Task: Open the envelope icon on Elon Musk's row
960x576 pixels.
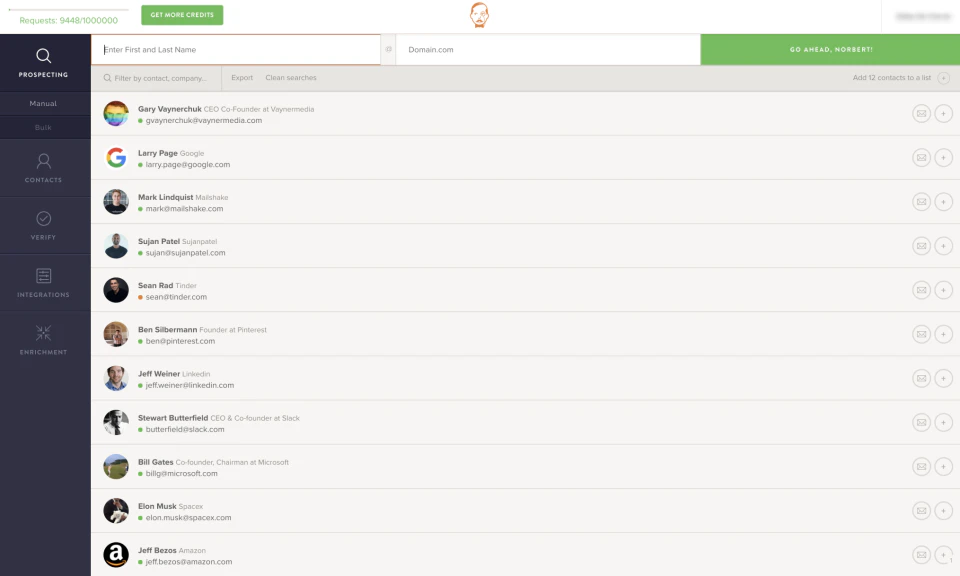Action: click(x=920, y=510)
